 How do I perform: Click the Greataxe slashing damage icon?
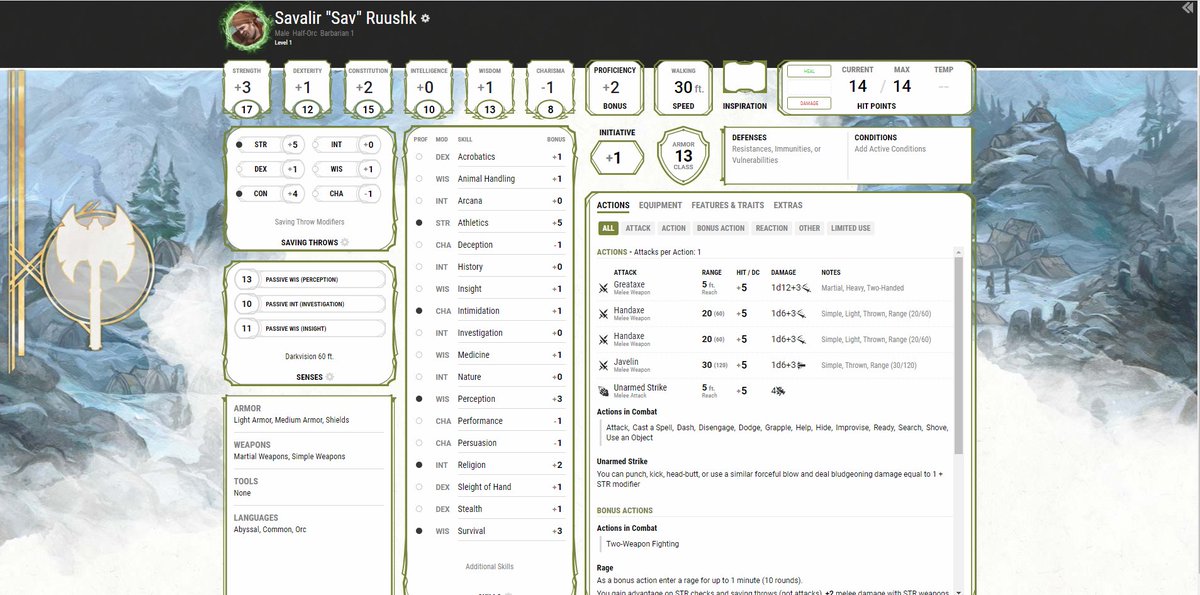coord(804,288)
